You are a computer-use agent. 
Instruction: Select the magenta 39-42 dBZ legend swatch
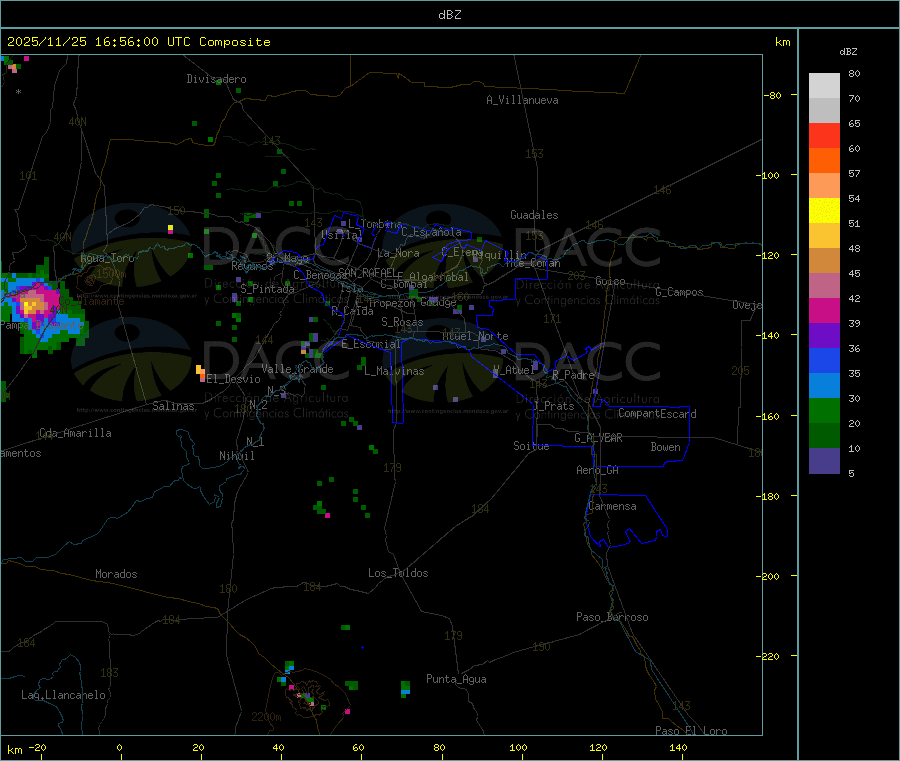point(824,310)
